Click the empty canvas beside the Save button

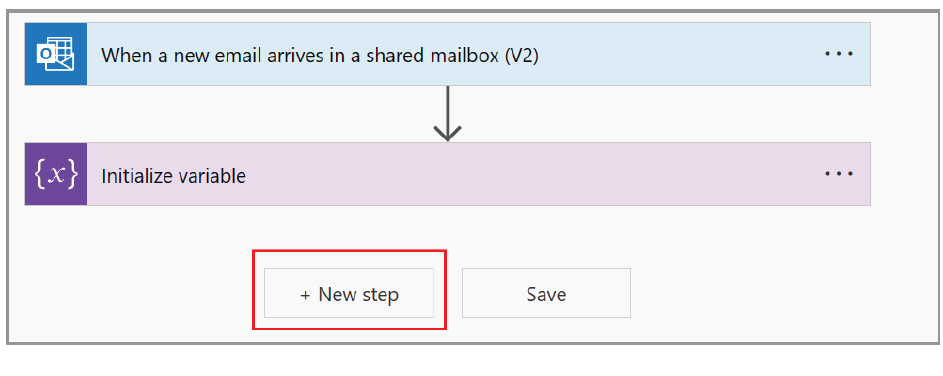(752, 293)
